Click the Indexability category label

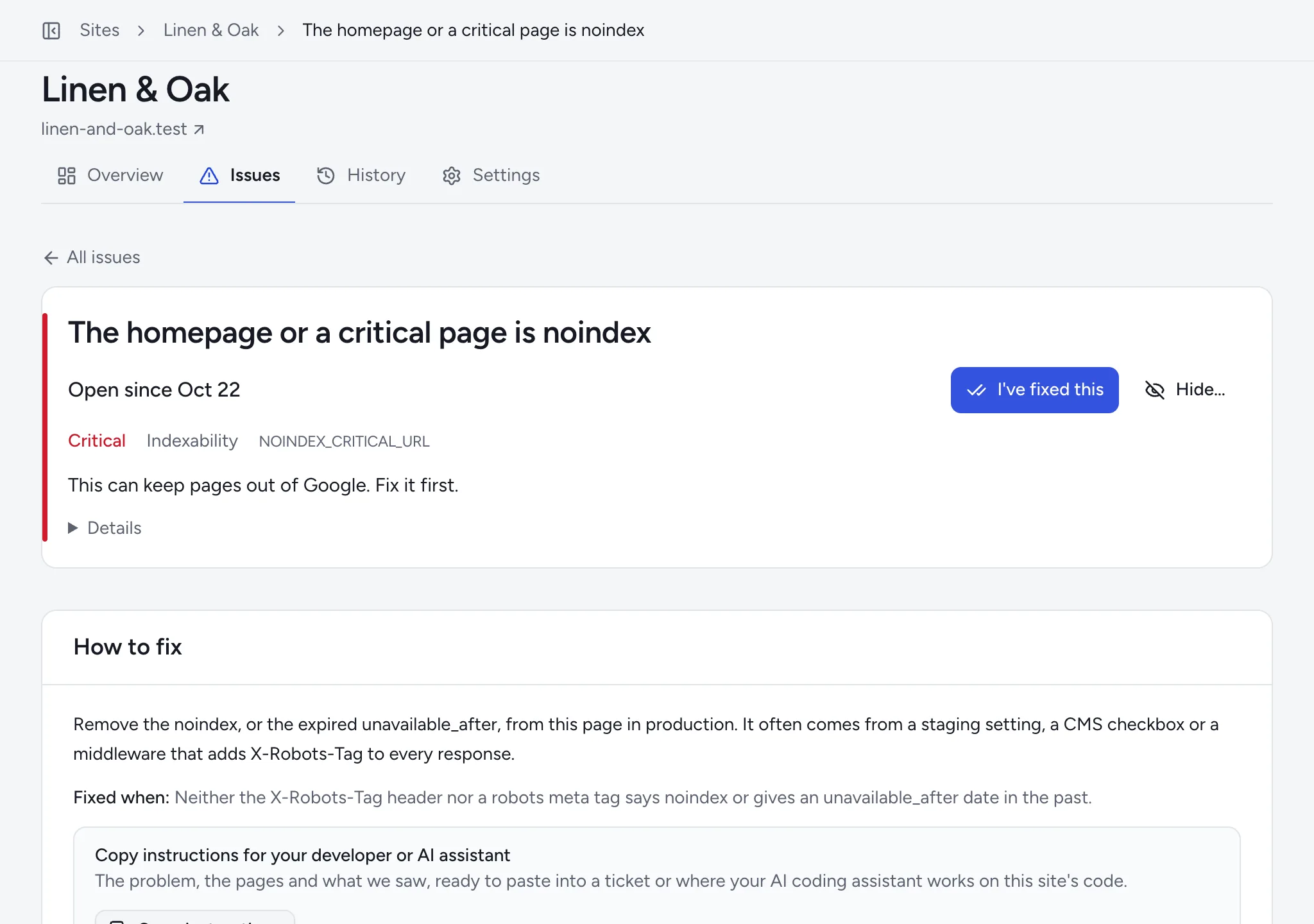(192, 441)
